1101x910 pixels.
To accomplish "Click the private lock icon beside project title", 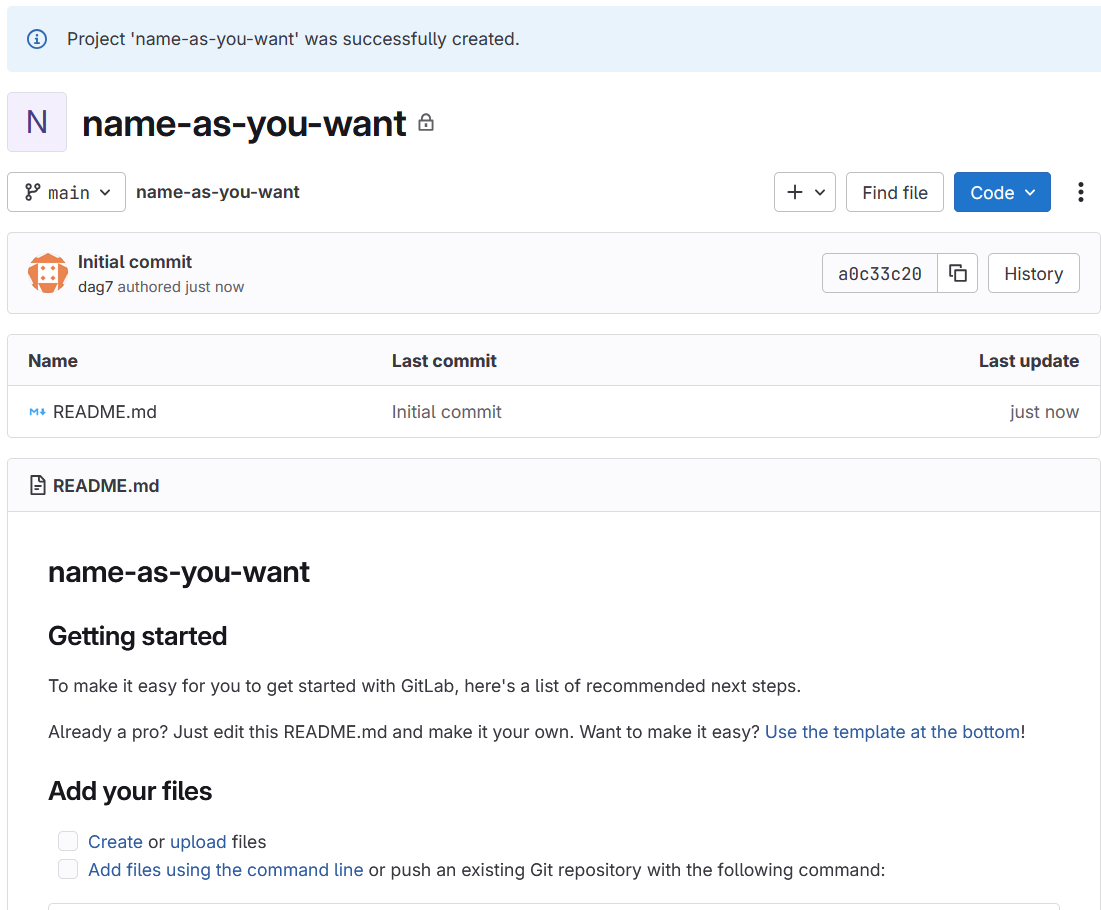I will [x=426, y=123].
